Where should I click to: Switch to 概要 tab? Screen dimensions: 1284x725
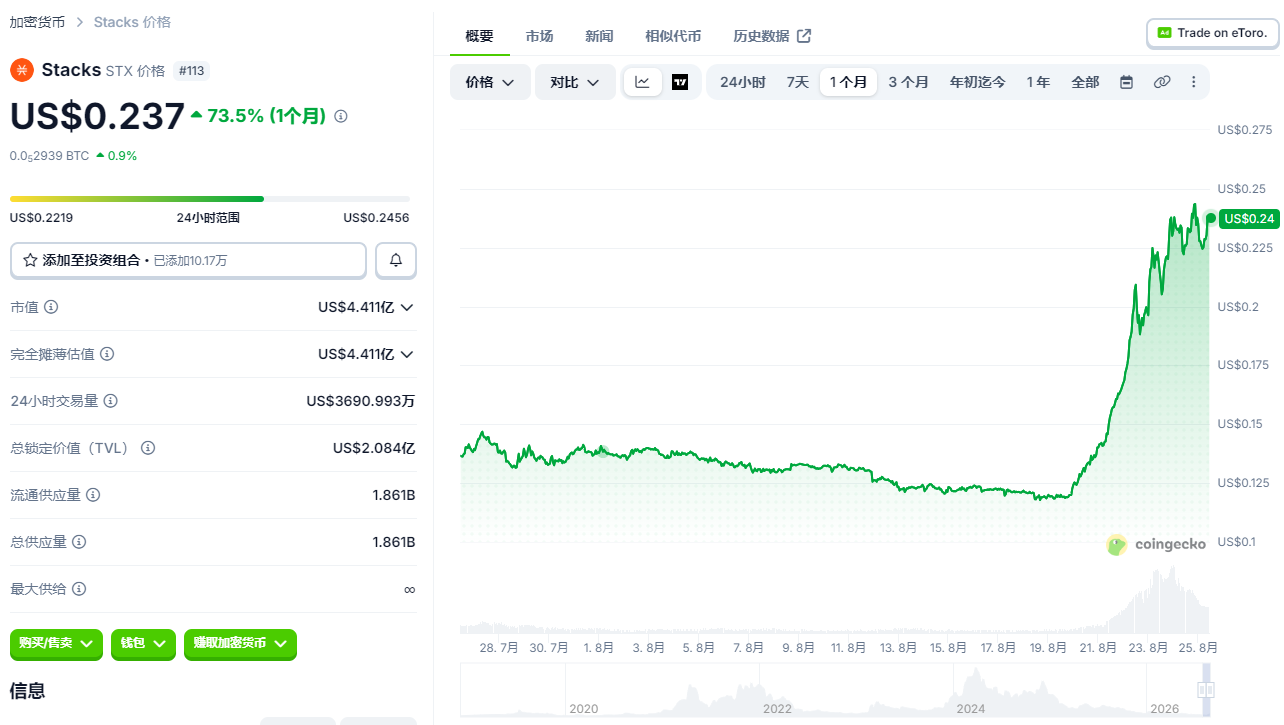(480, 36)
